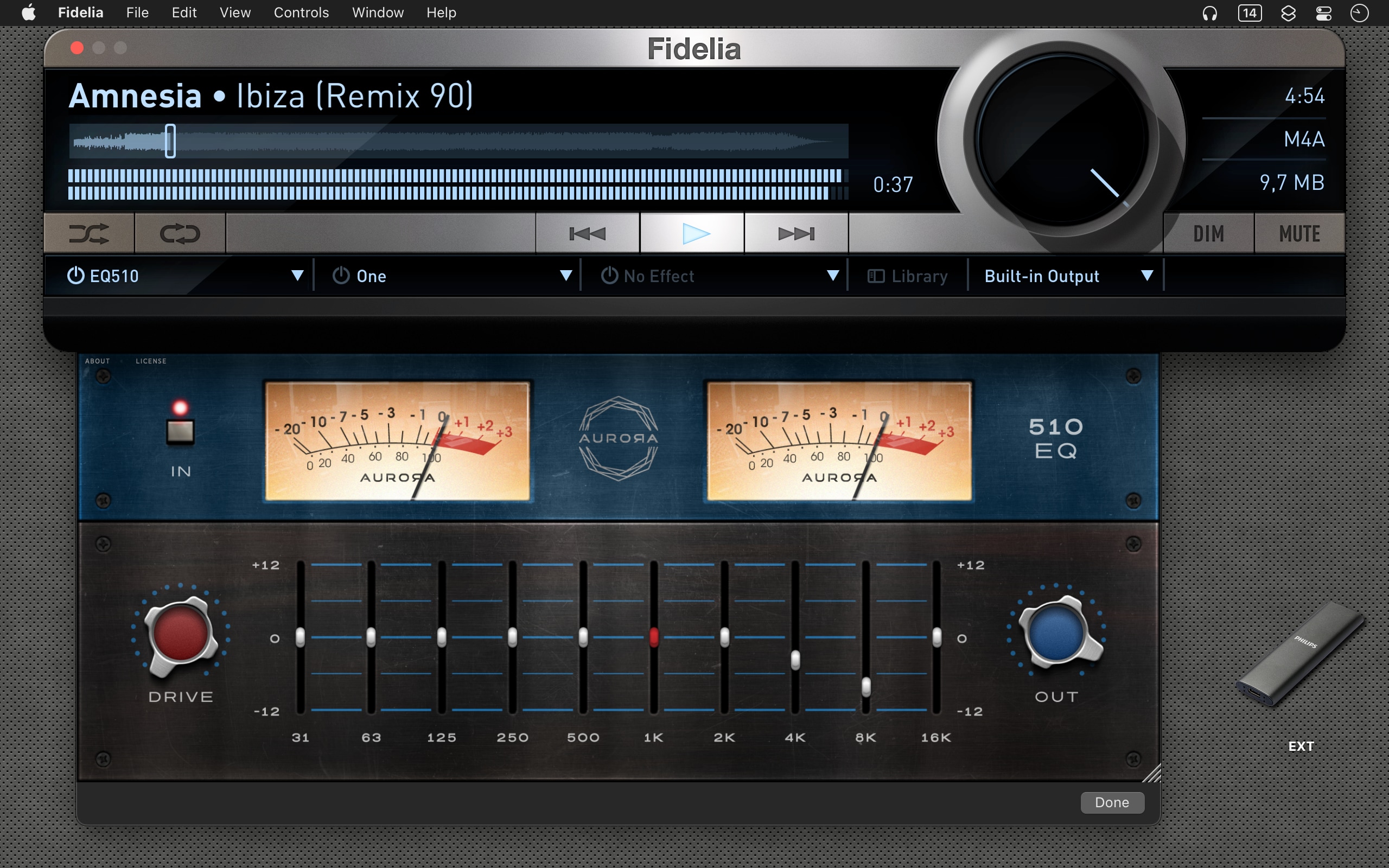Toggle power icon of EQ510 effect

point(76,276)
